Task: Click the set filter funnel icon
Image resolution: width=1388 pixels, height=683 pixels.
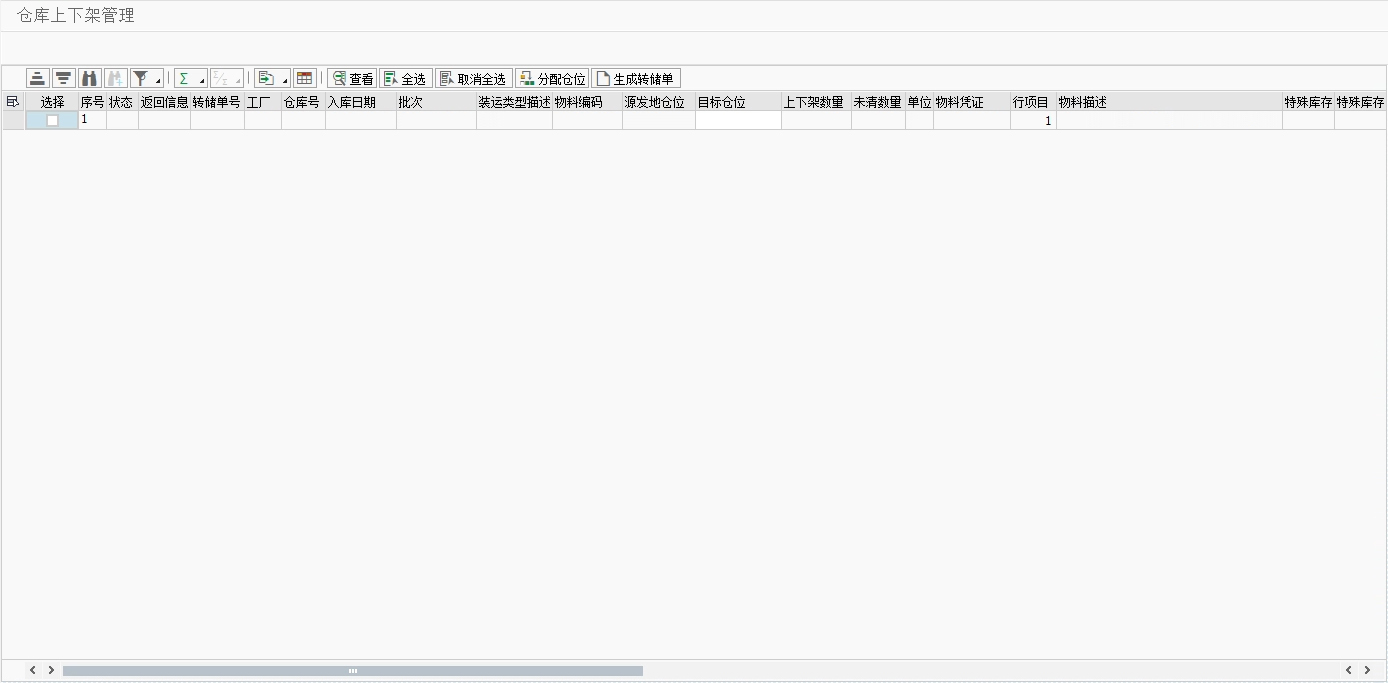Action: pos(141,79)
